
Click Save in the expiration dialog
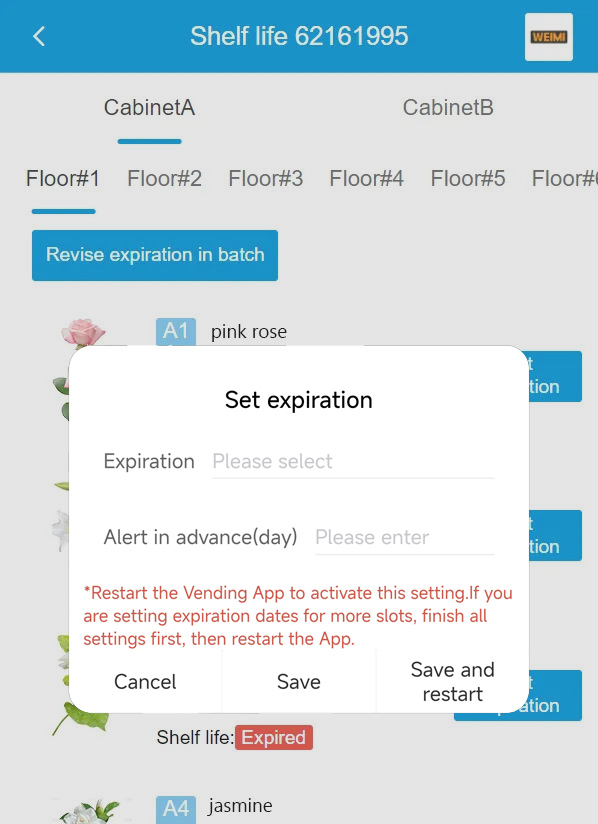coord(298,682)
